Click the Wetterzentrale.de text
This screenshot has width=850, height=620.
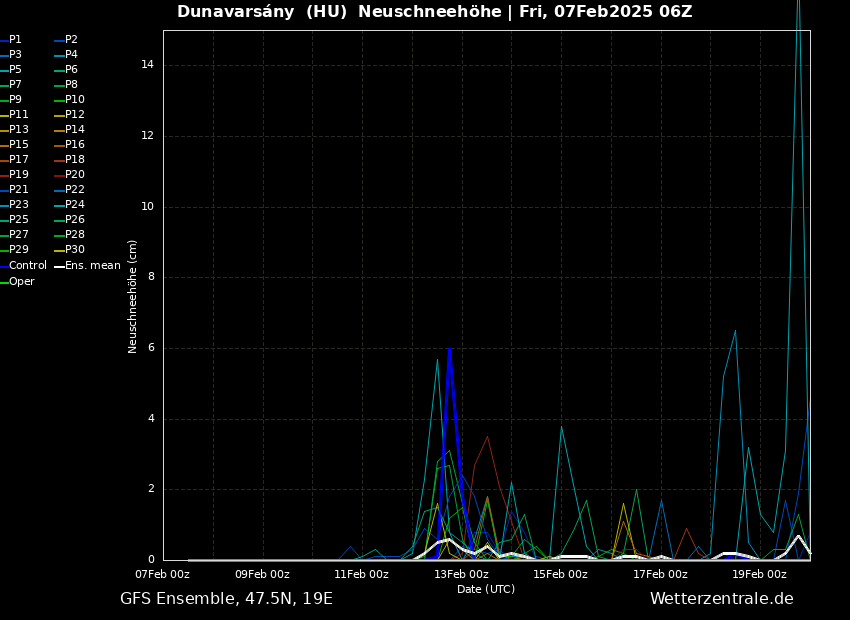pos(721,599)
